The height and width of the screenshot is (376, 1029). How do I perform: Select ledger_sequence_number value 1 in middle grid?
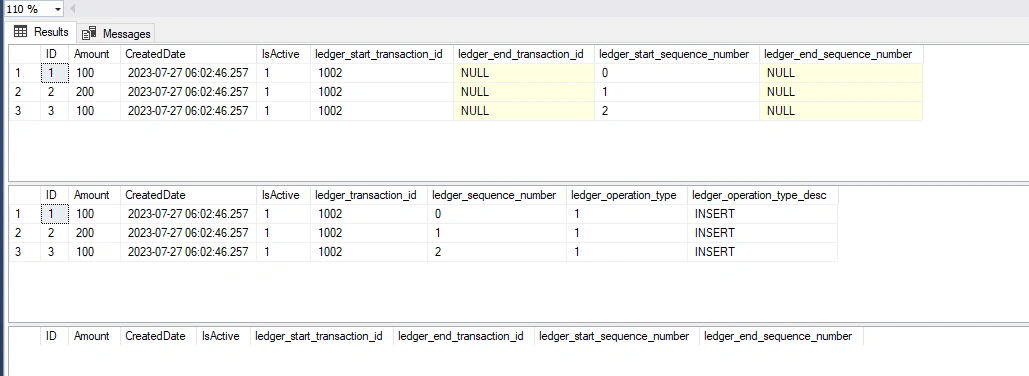click(x=497, y=233)
